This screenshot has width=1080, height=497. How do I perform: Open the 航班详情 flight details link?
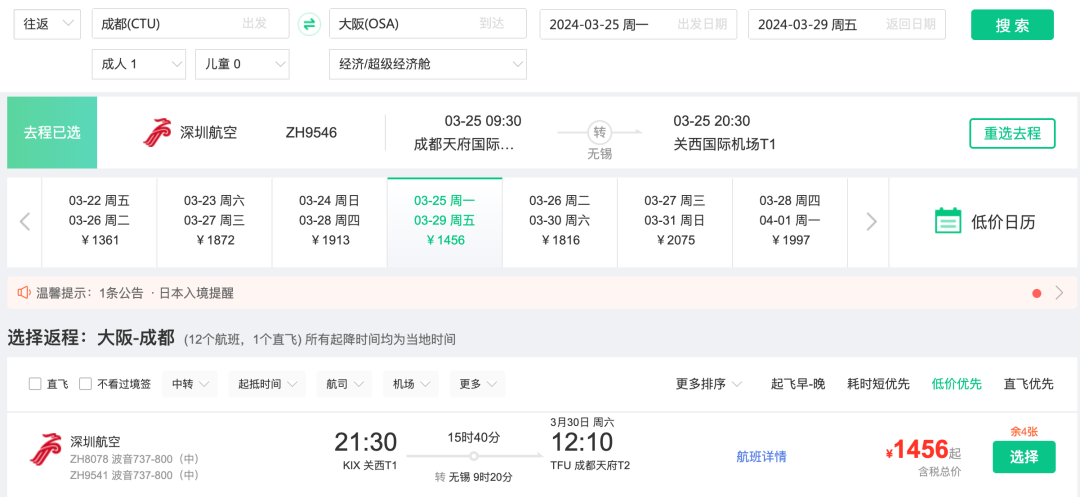coord(761,457)
